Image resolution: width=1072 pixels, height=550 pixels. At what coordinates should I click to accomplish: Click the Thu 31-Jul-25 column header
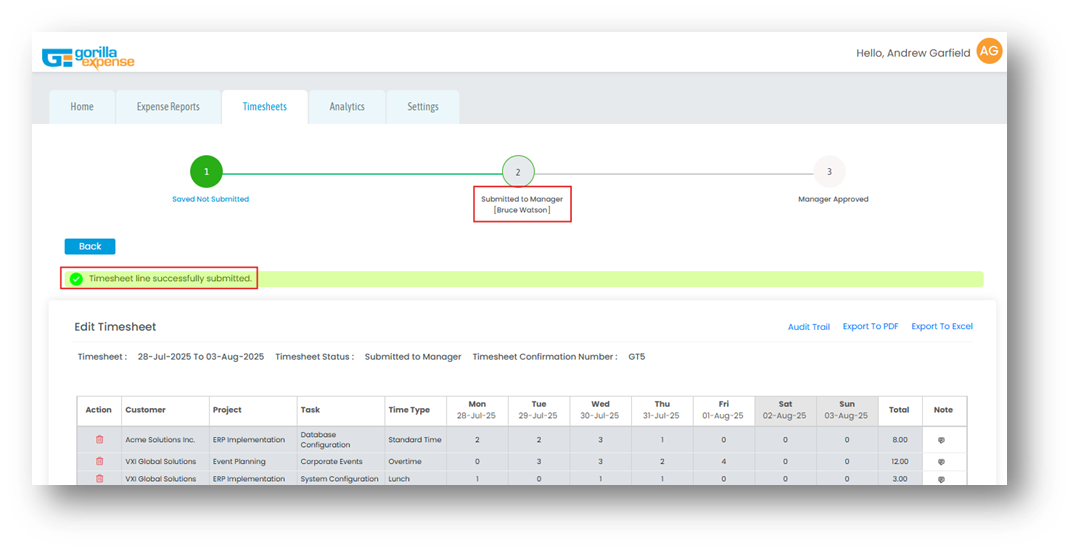click(662, 410)
